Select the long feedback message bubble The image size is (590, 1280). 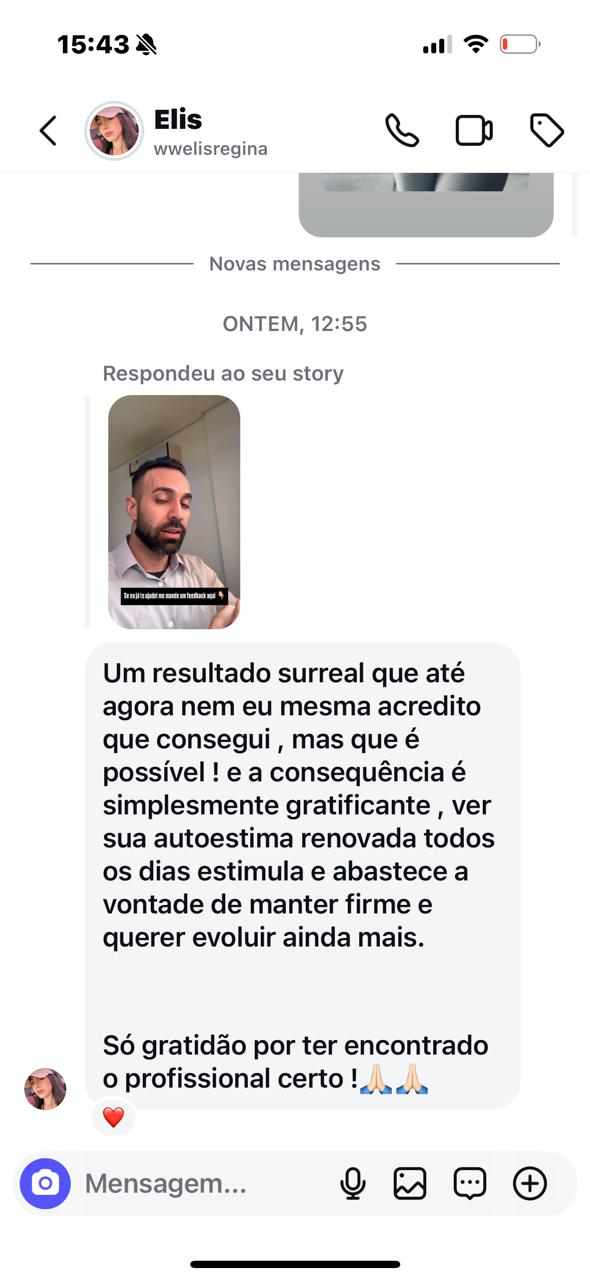(x=302, y=875)
